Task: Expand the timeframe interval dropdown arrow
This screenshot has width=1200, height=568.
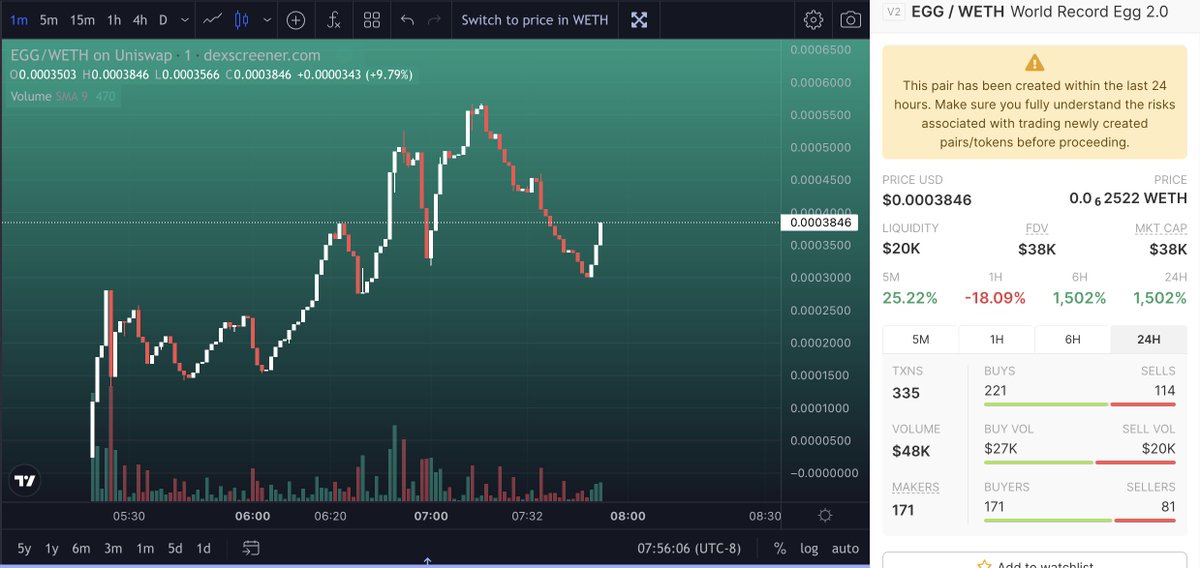Action: [x=183, y=19]
